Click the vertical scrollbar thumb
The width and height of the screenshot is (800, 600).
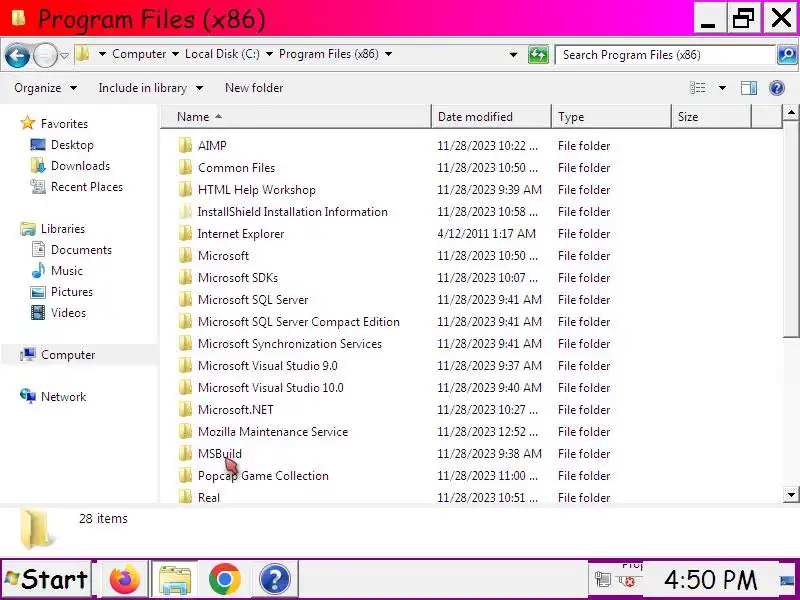[791, 229]
